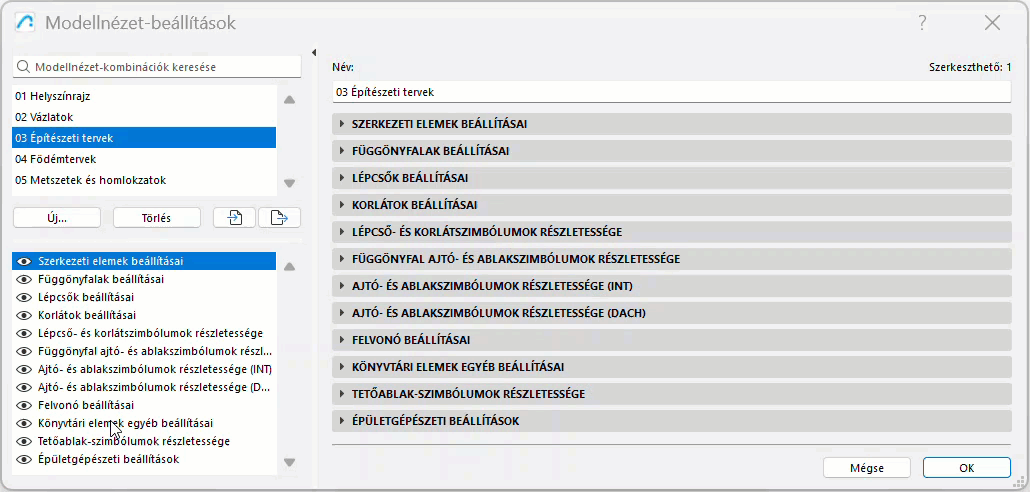Expand TETŐABLAK-SZIMBÓLUMOK RÉSZLETESSÉGE section
The height and width of the screenshot is (492, 1030).
tap(671, 394)
